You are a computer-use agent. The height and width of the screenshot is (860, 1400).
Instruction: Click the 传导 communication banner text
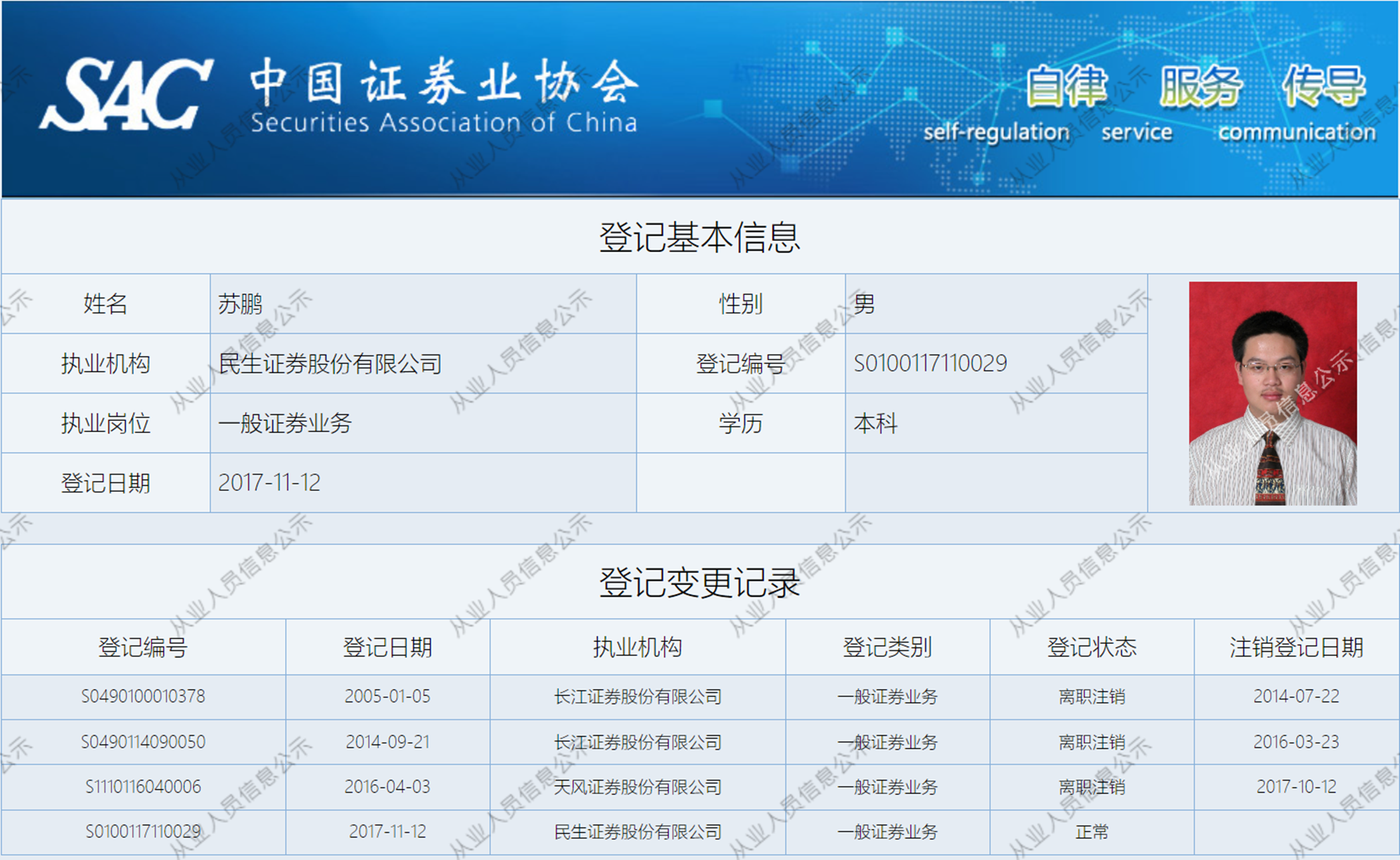tap(1323, 87)
